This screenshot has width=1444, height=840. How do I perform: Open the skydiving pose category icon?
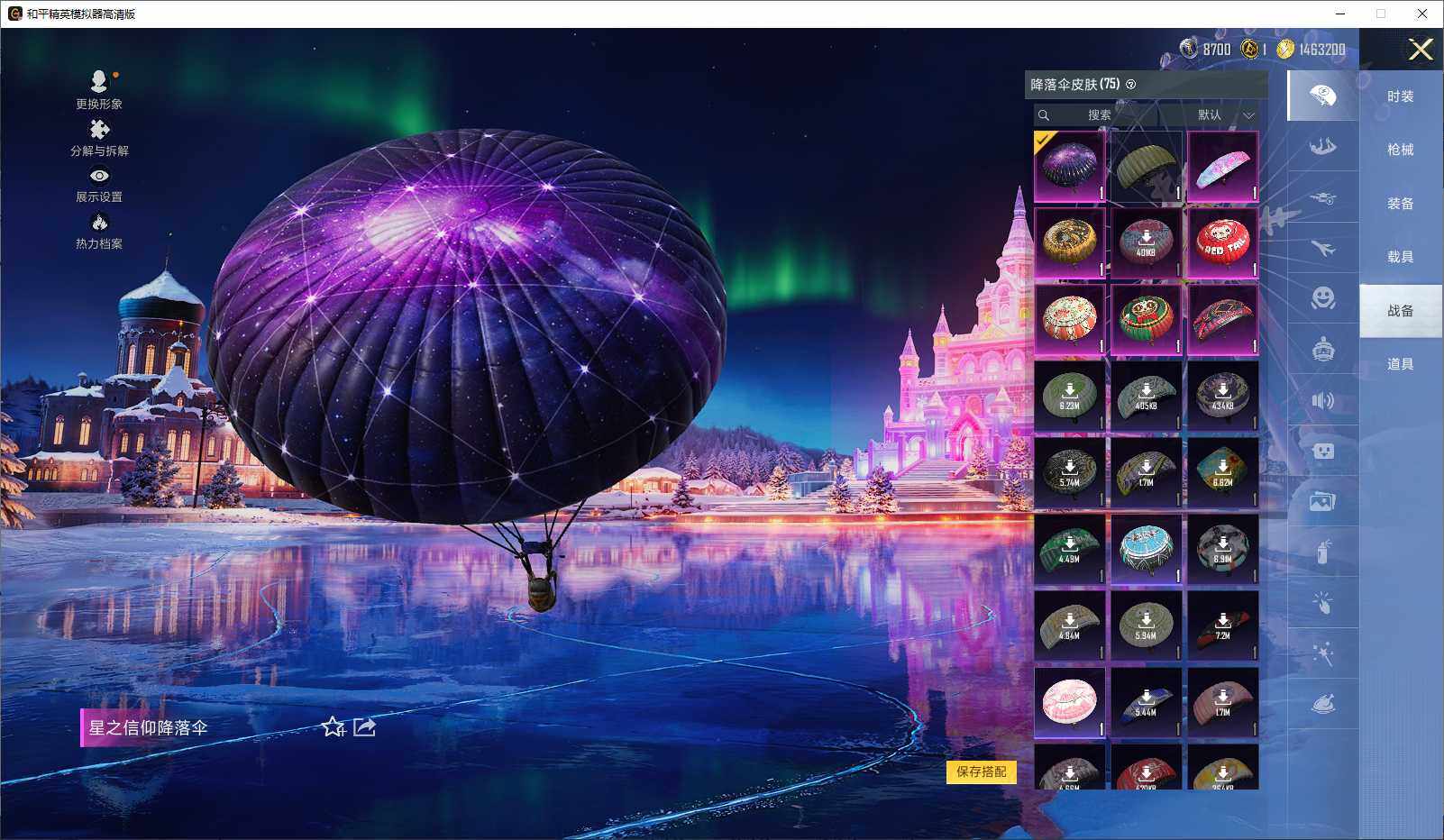[1322, 146]
